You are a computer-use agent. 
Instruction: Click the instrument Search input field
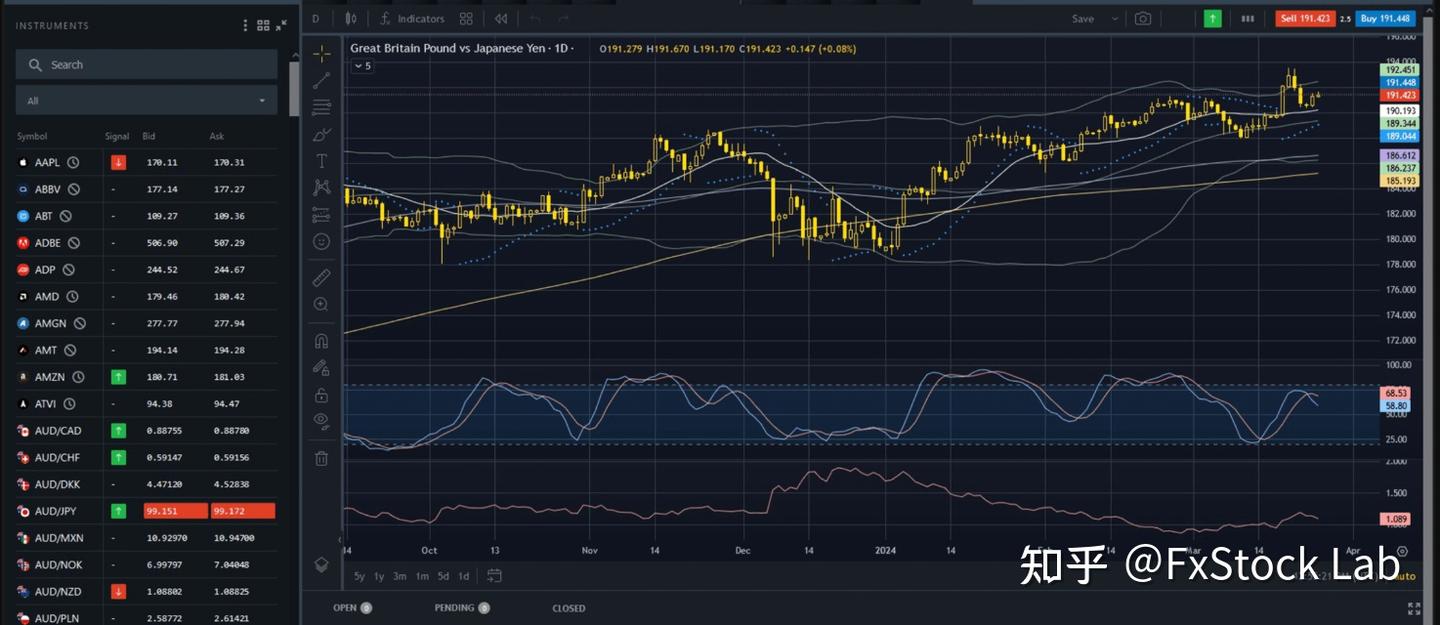146,64
